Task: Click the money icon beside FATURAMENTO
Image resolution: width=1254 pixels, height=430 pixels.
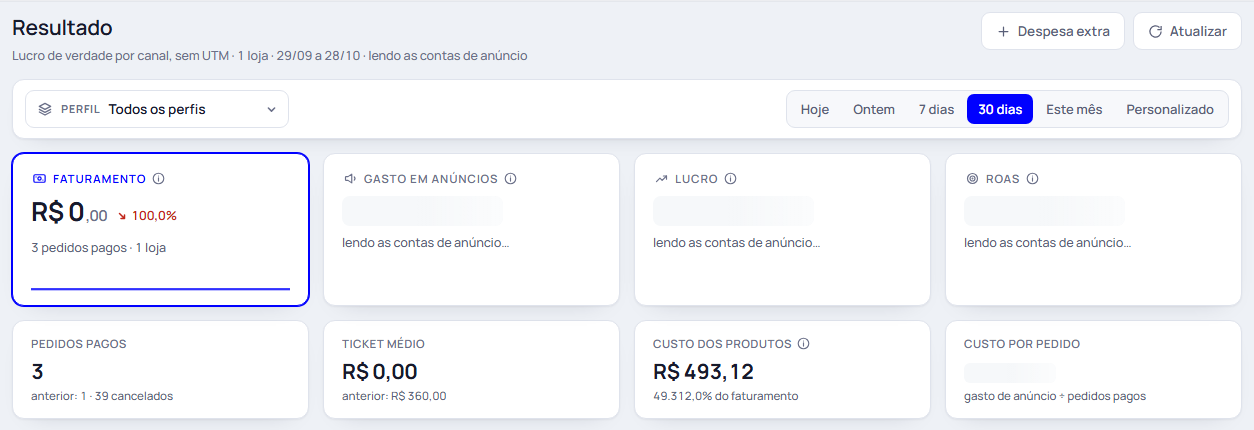Action: pyautogui.click(x=39, y=179)
